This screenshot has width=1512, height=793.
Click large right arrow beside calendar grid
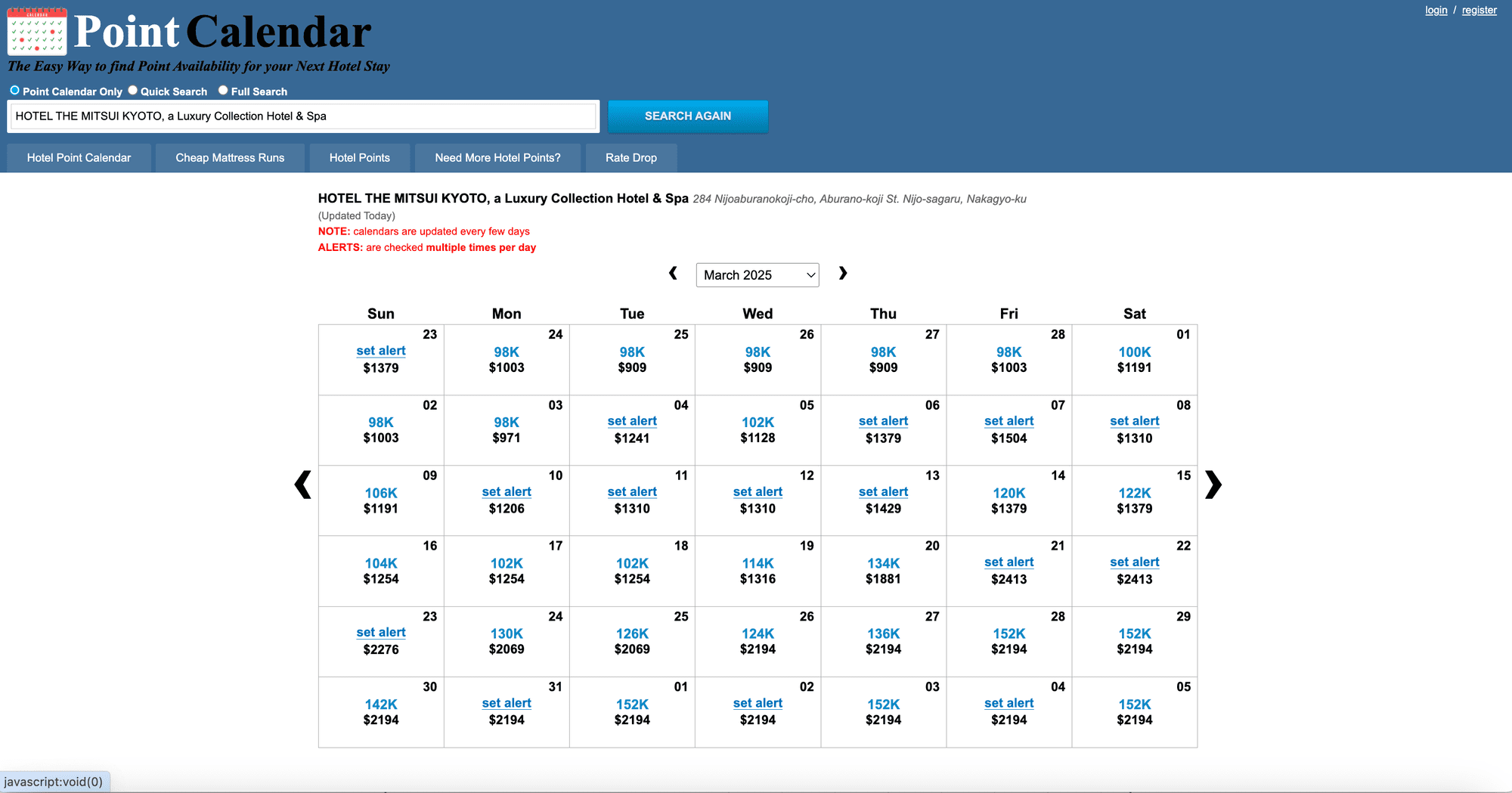pos(1213,485)
